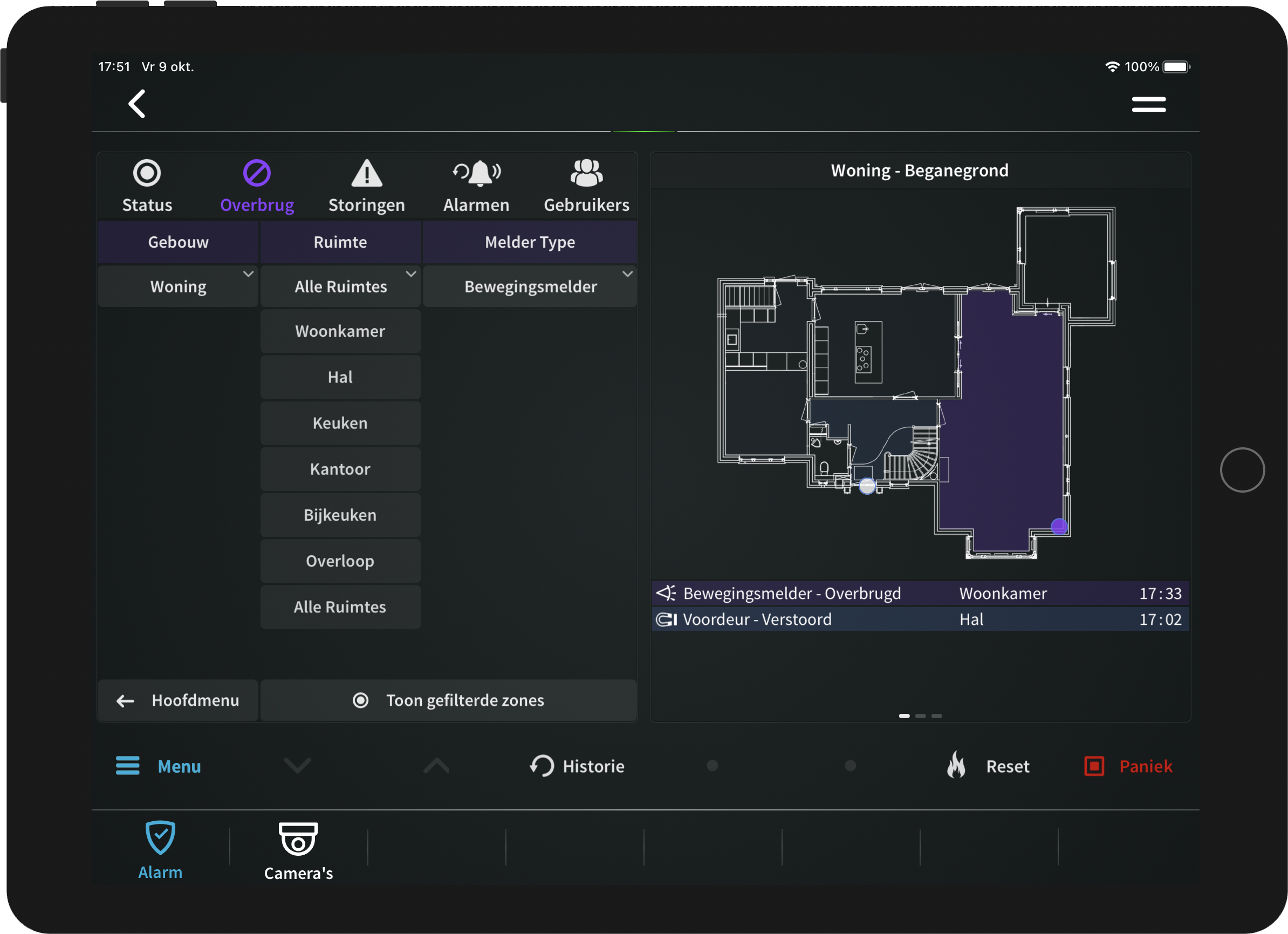Collapse the Alle Ruimtes dropdown header
Image resolution: width=1288 pixels, height=934 pixels.
[341, 287]
